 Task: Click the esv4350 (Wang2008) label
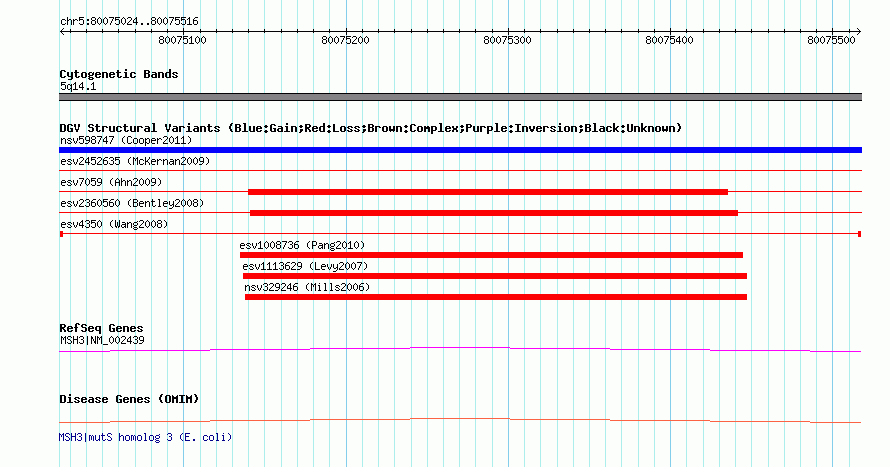tap(114, 224)
